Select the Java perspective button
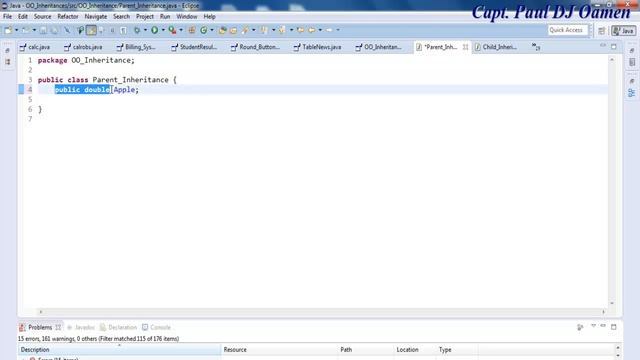This screenshot has height=360, width=640. coord(623,31)
